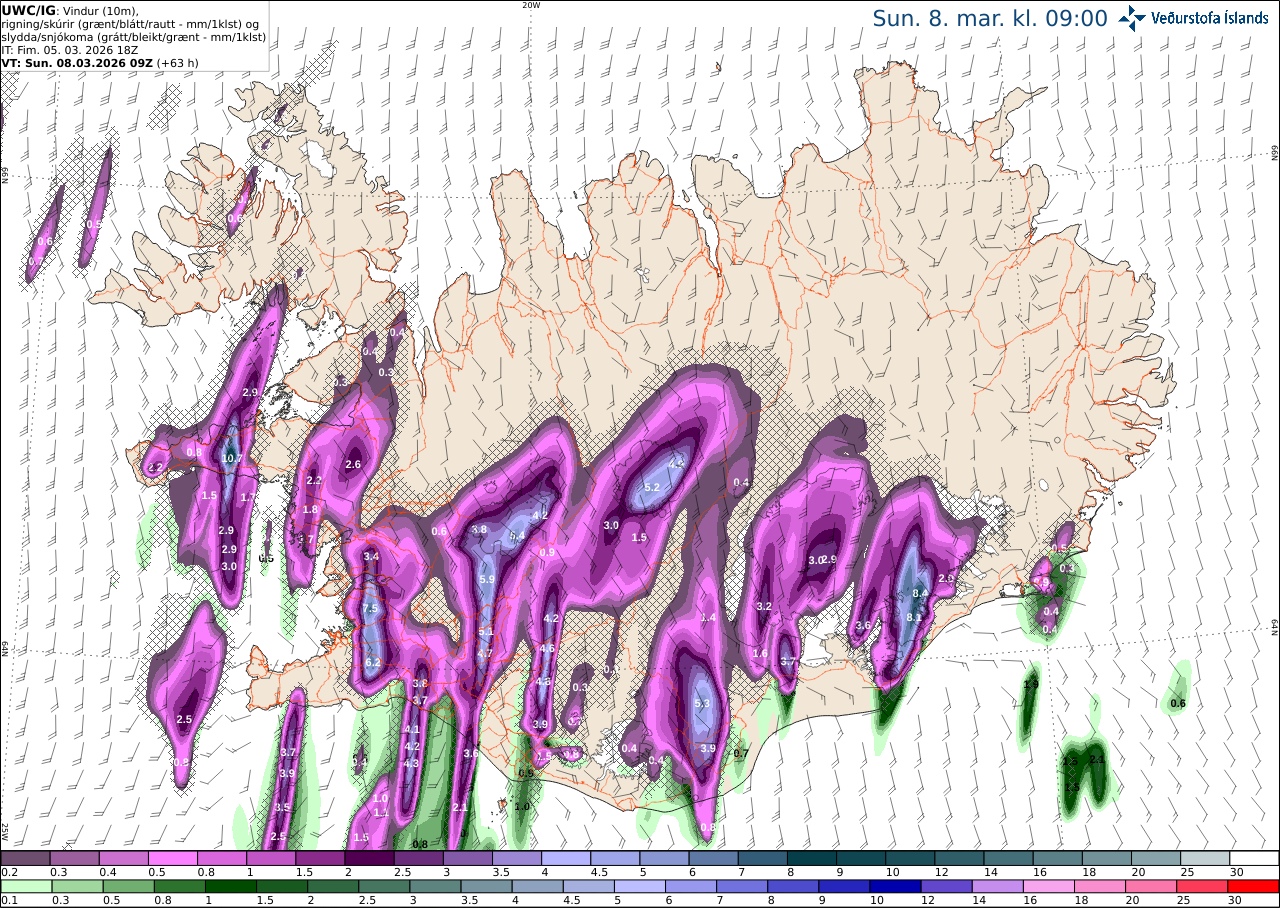The height and width of the screenshot is (908, 1280).
Task: Click the '20W' longitude label at the top edge
Action: [x=531, y=5]
